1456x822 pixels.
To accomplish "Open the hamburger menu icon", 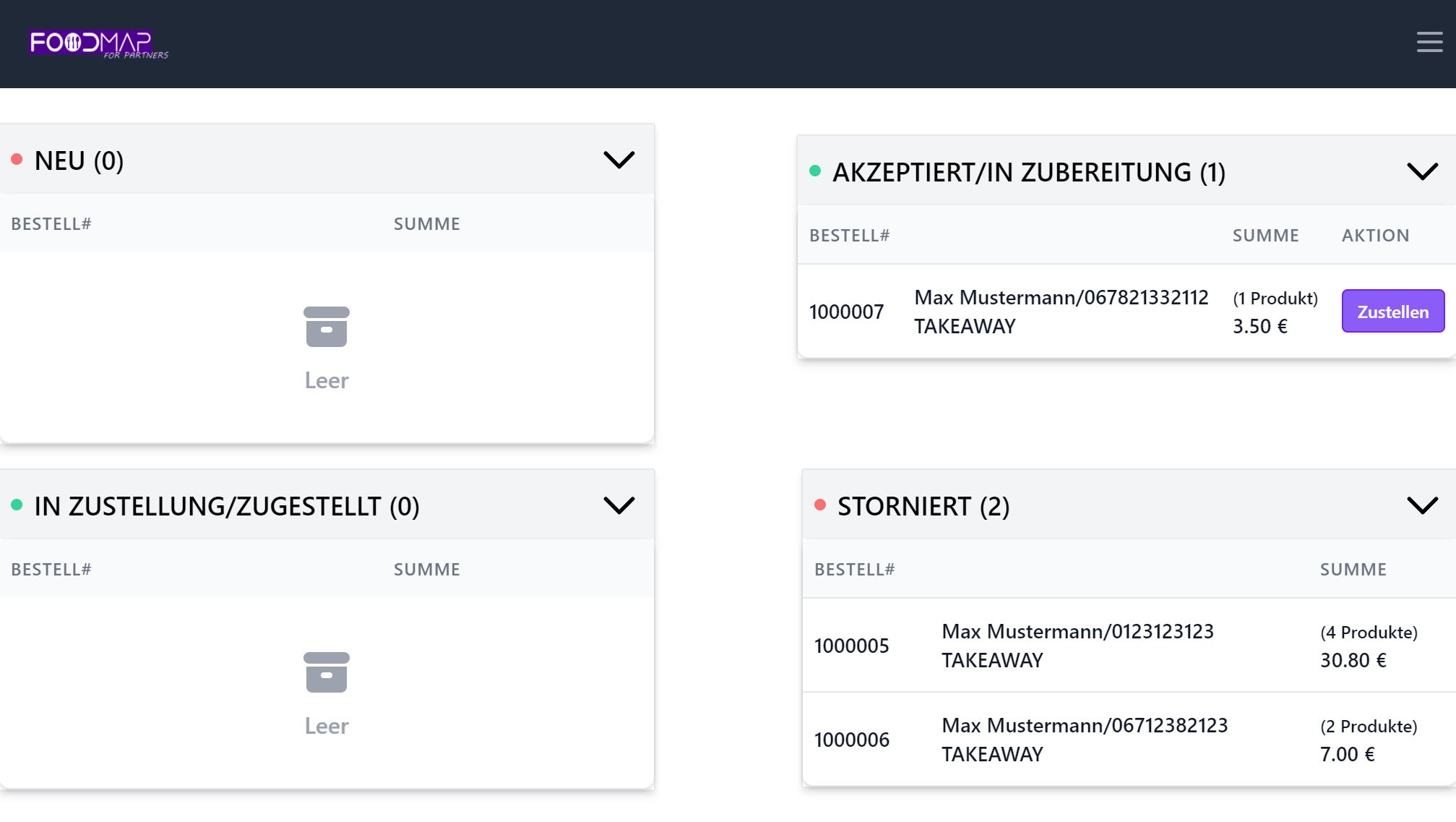I will [x=1429, y=42].
